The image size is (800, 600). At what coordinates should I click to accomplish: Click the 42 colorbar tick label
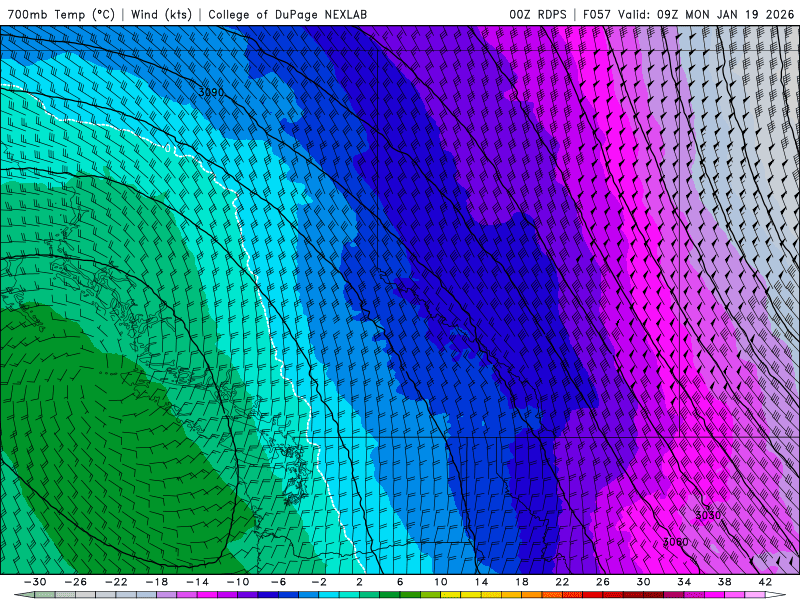[765, 582]
